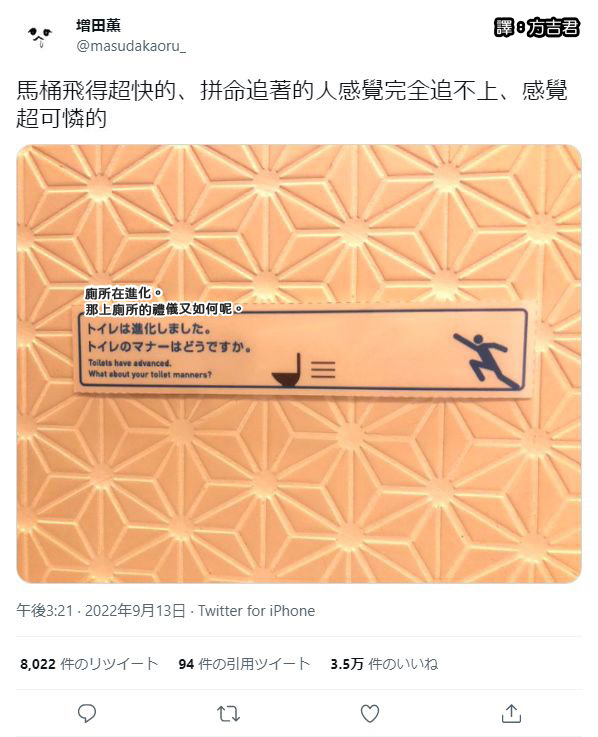Click the flying toilet pictogram in photo
Viewport: 598px width, 737px height.
coord(303,370)
